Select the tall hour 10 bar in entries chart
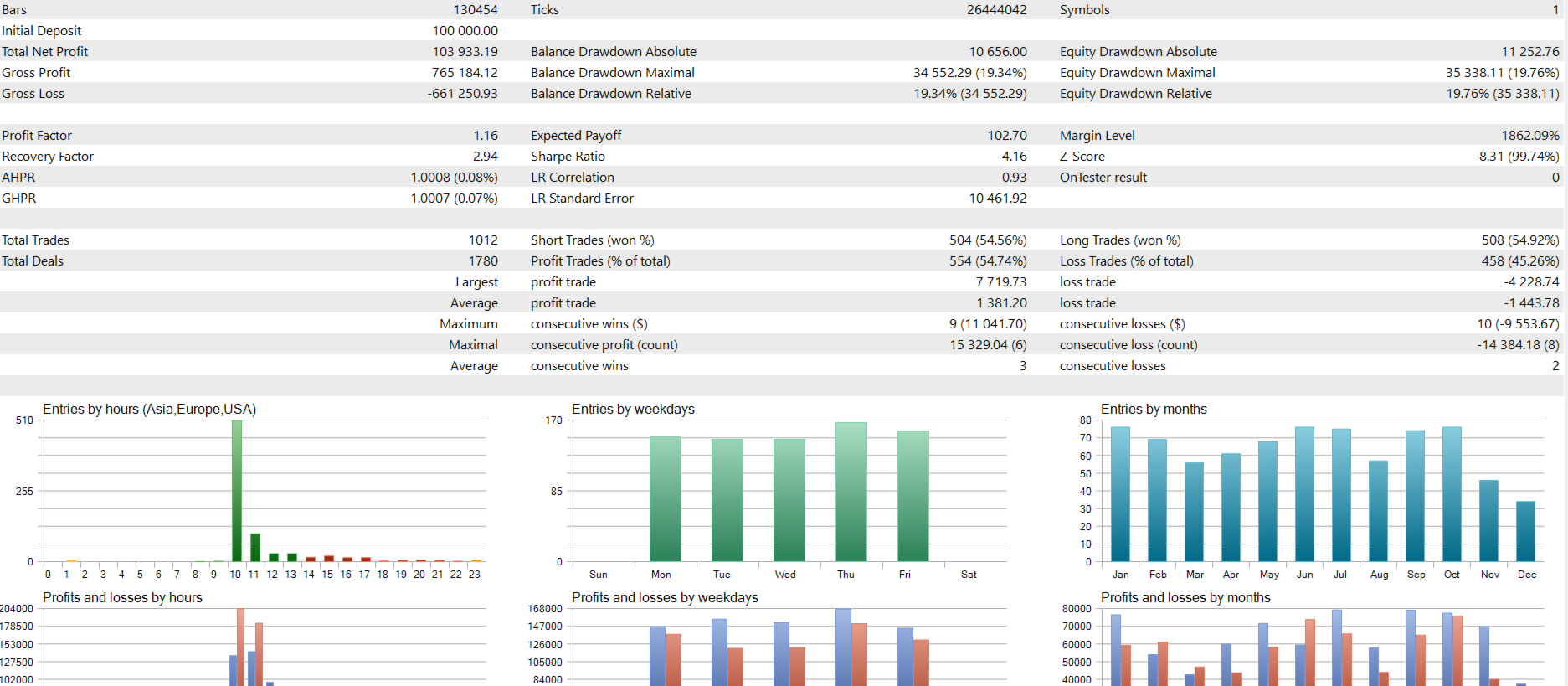 (237, 491)
